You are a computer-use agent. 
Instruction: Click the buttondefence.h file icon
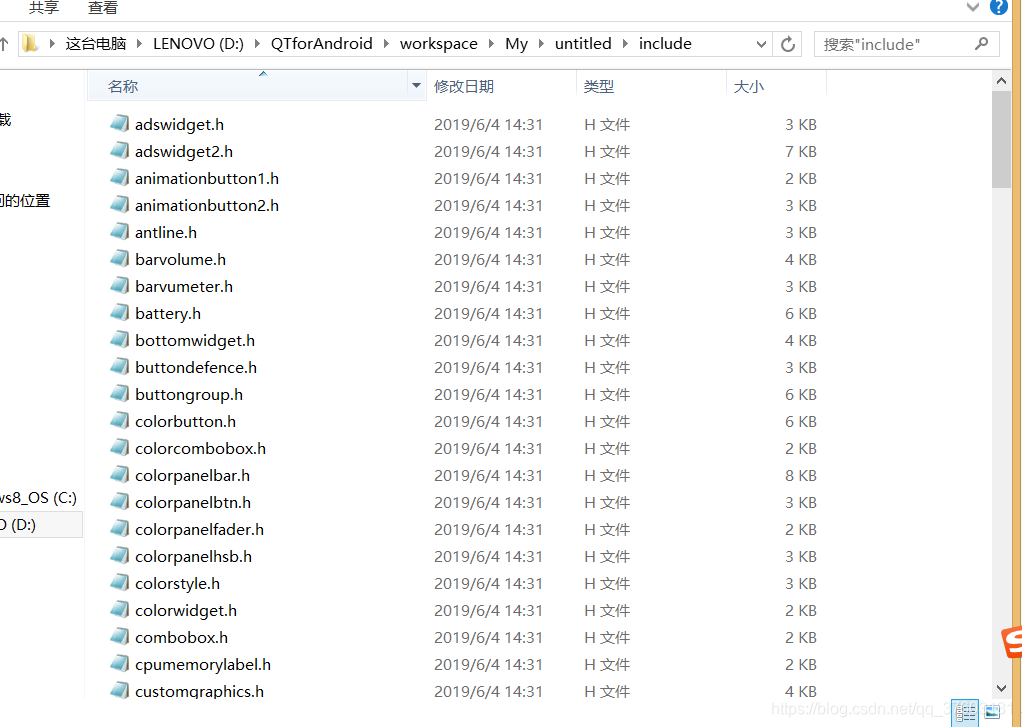tap(119, 366)
